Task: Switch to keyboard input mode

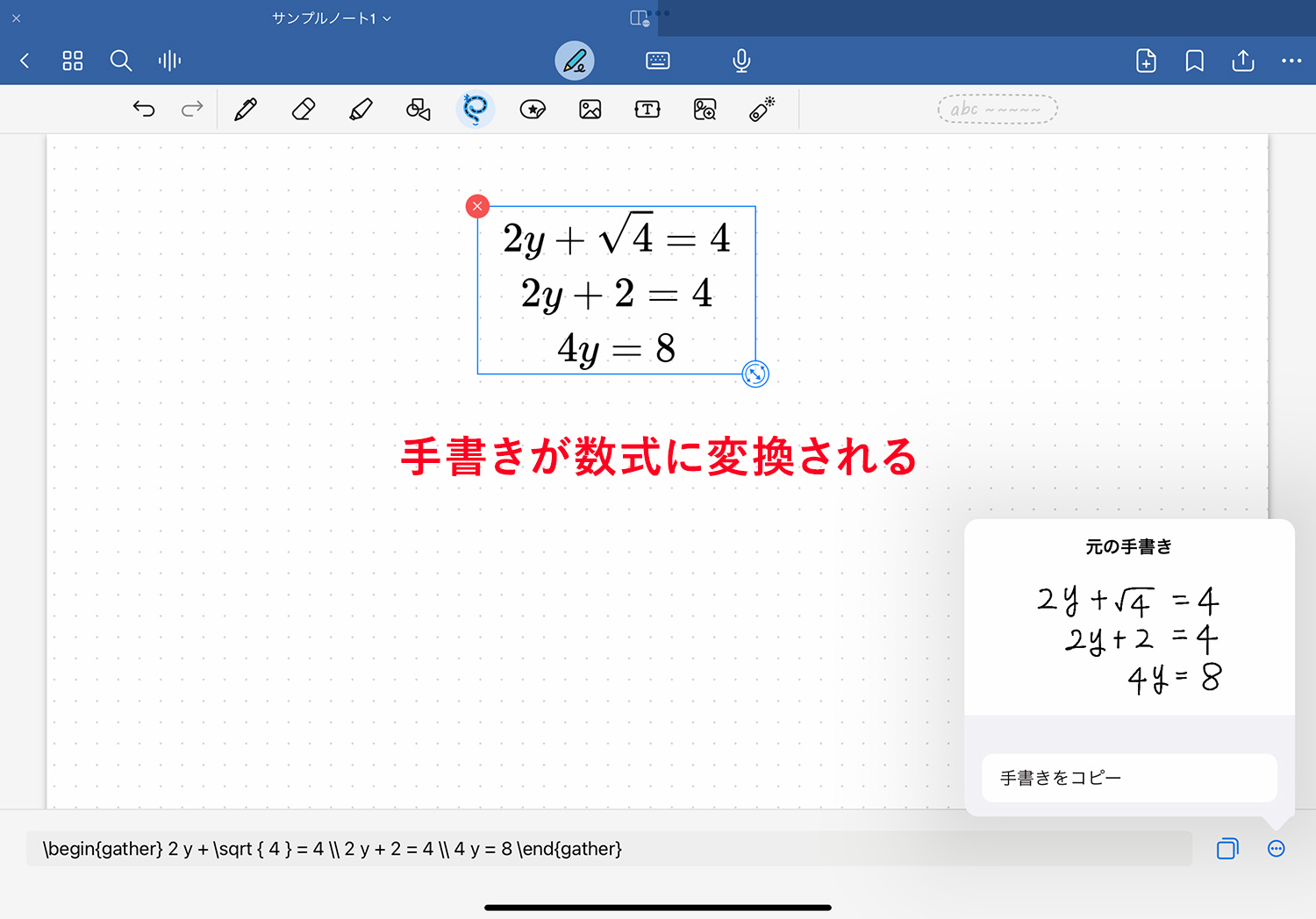Action: (657, 61)
